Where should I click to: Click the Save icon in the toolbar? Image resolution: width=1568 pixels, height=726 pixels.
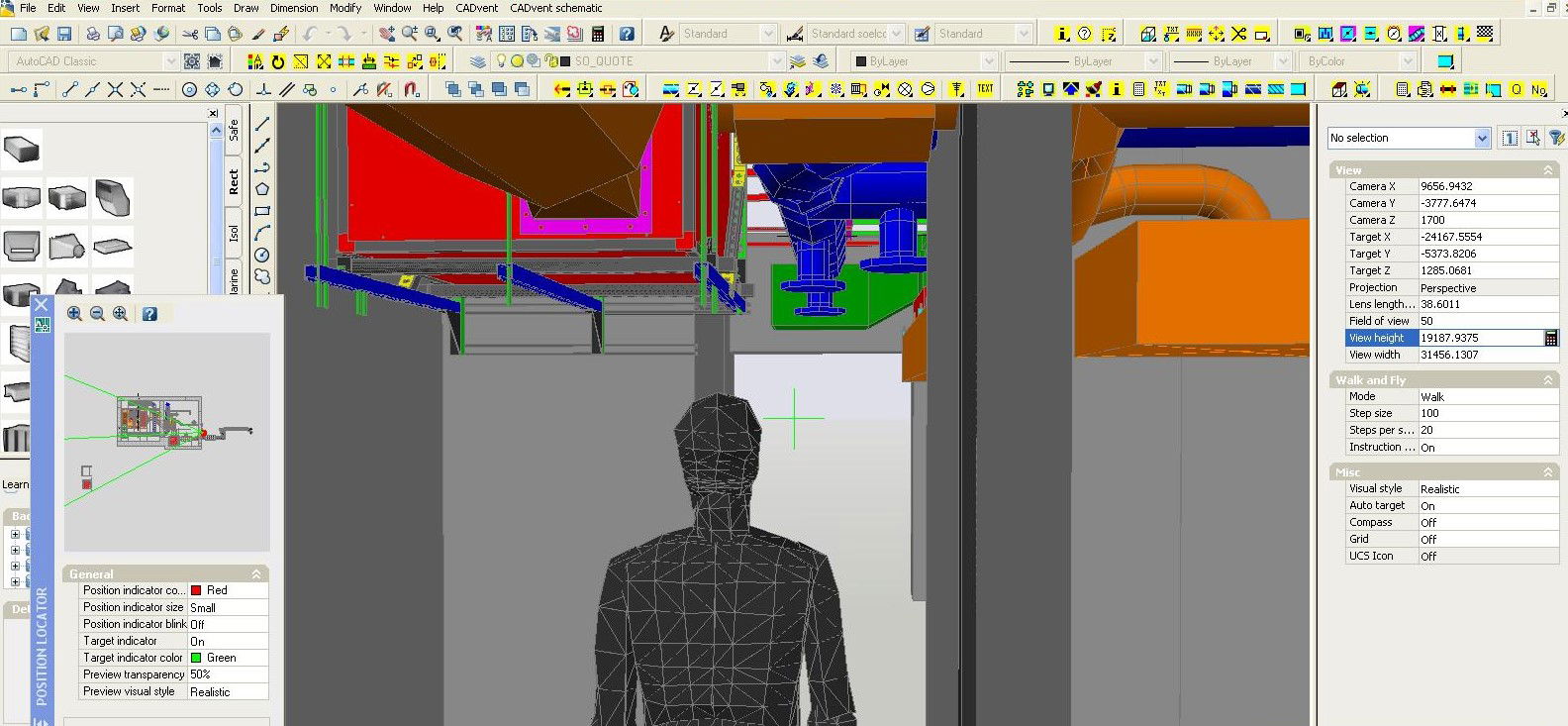pos(64,34)
